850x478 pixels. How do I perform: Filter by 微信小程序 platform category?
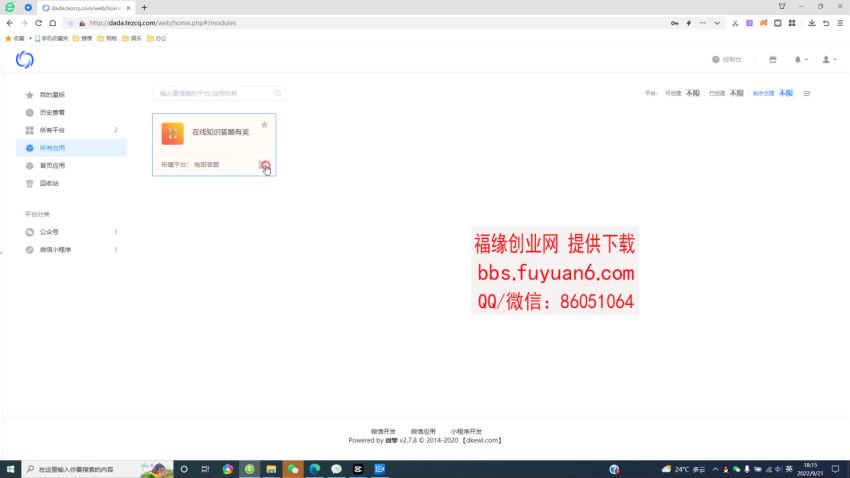point(55,249)
